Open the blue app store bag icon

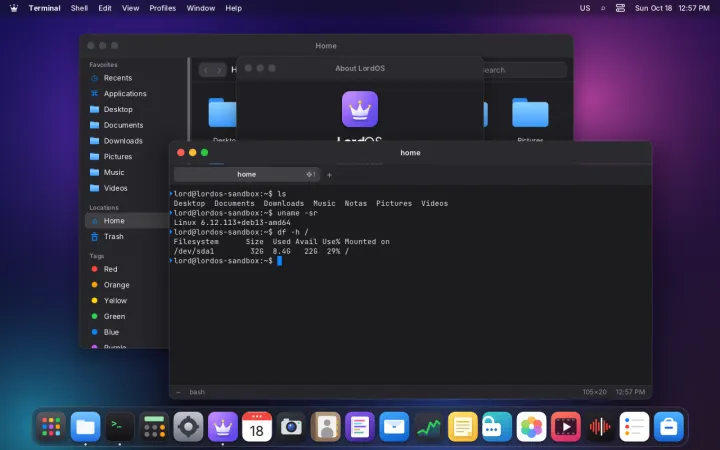(x=669, y=427)
